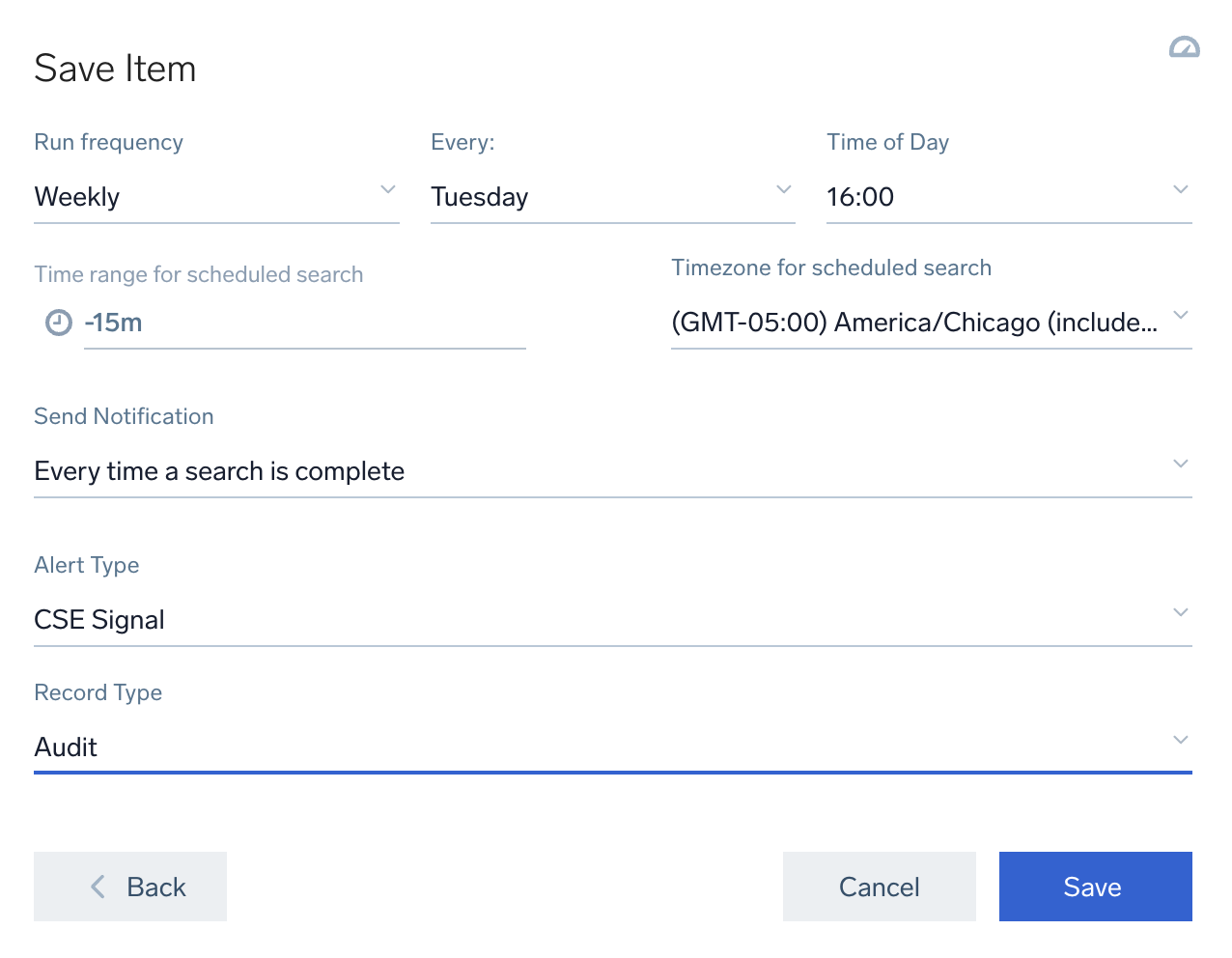The image size is (1232, 958).
Task: Go Back to the previous step
Action: coord(130,887)
